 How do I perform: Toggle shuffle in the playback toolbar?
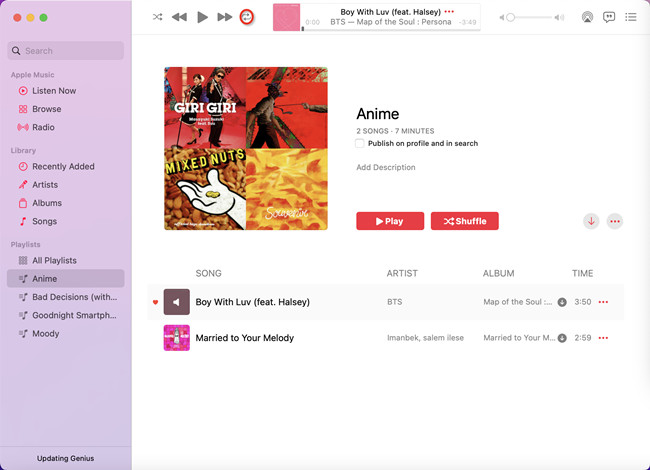click(x=158, y=17)
